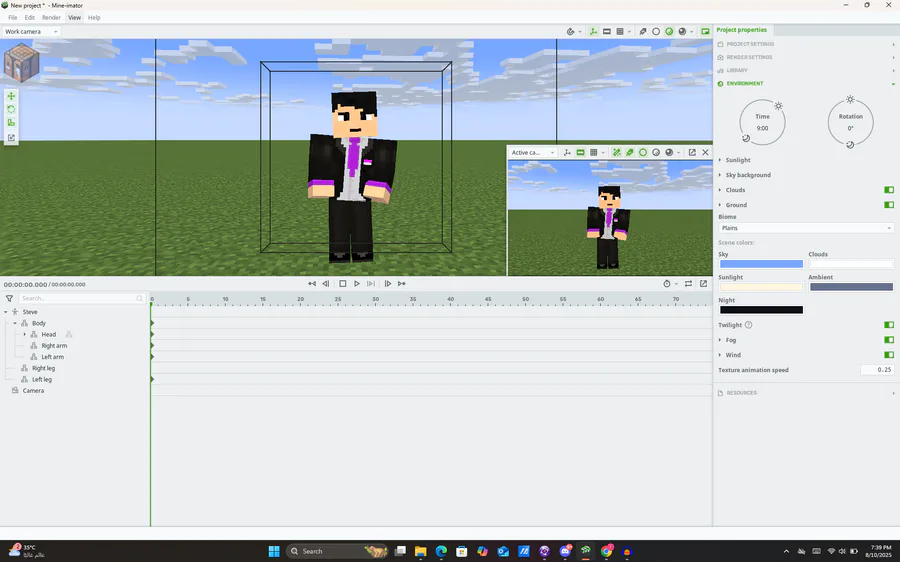Select flat shading circle in work camera toolbar
This screenshot has width=900, height=562.
click(656, 32)
